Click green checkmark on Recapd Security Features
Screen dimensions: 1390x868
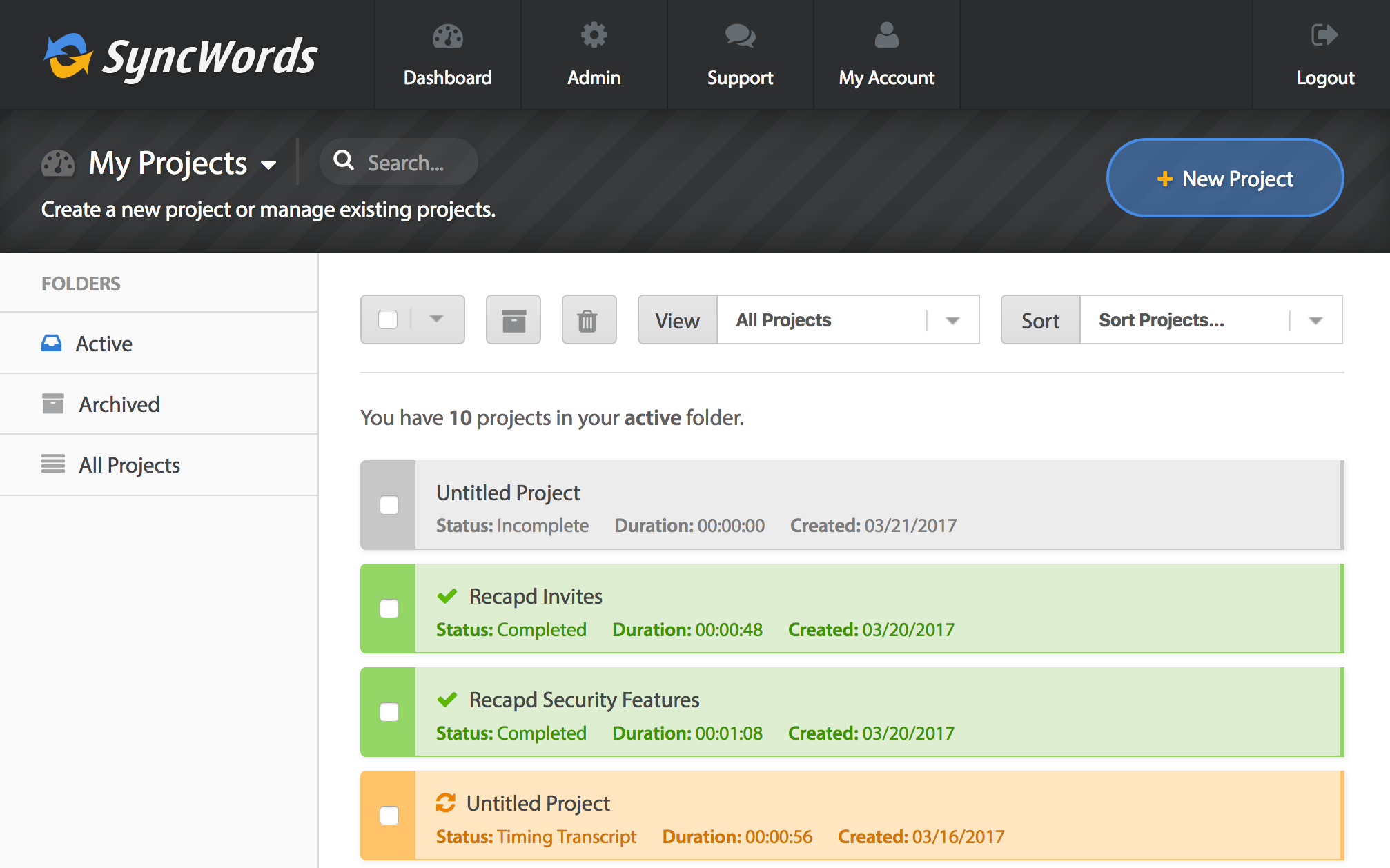pos(447,699)
